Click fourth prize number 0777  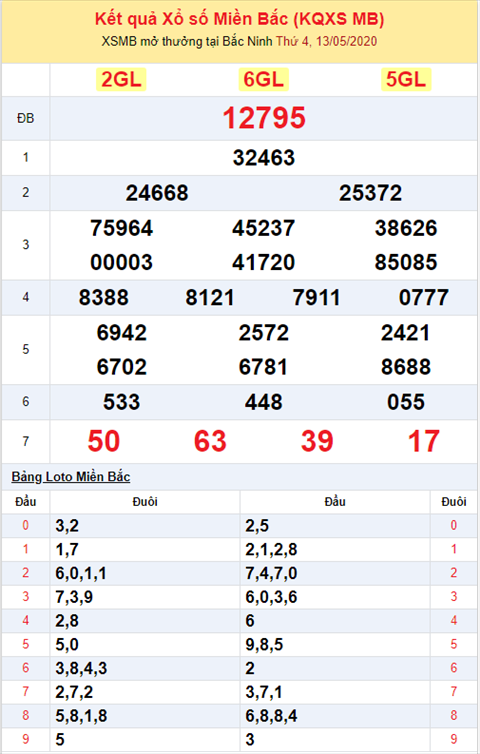point(424,298)
